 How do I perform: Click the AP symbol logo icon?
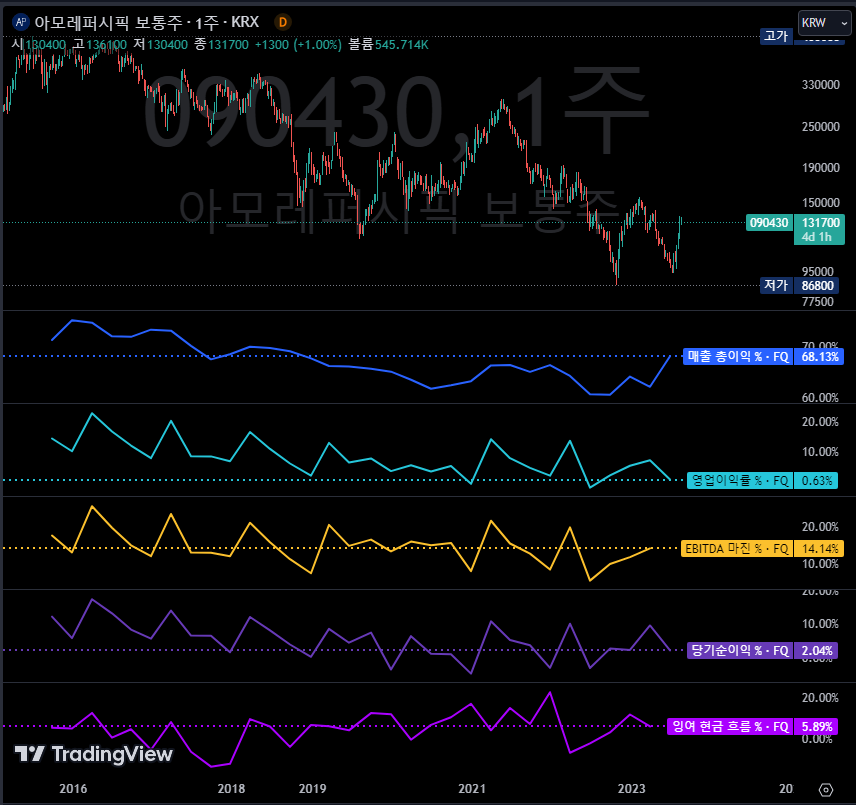click(x=21, y=22)
